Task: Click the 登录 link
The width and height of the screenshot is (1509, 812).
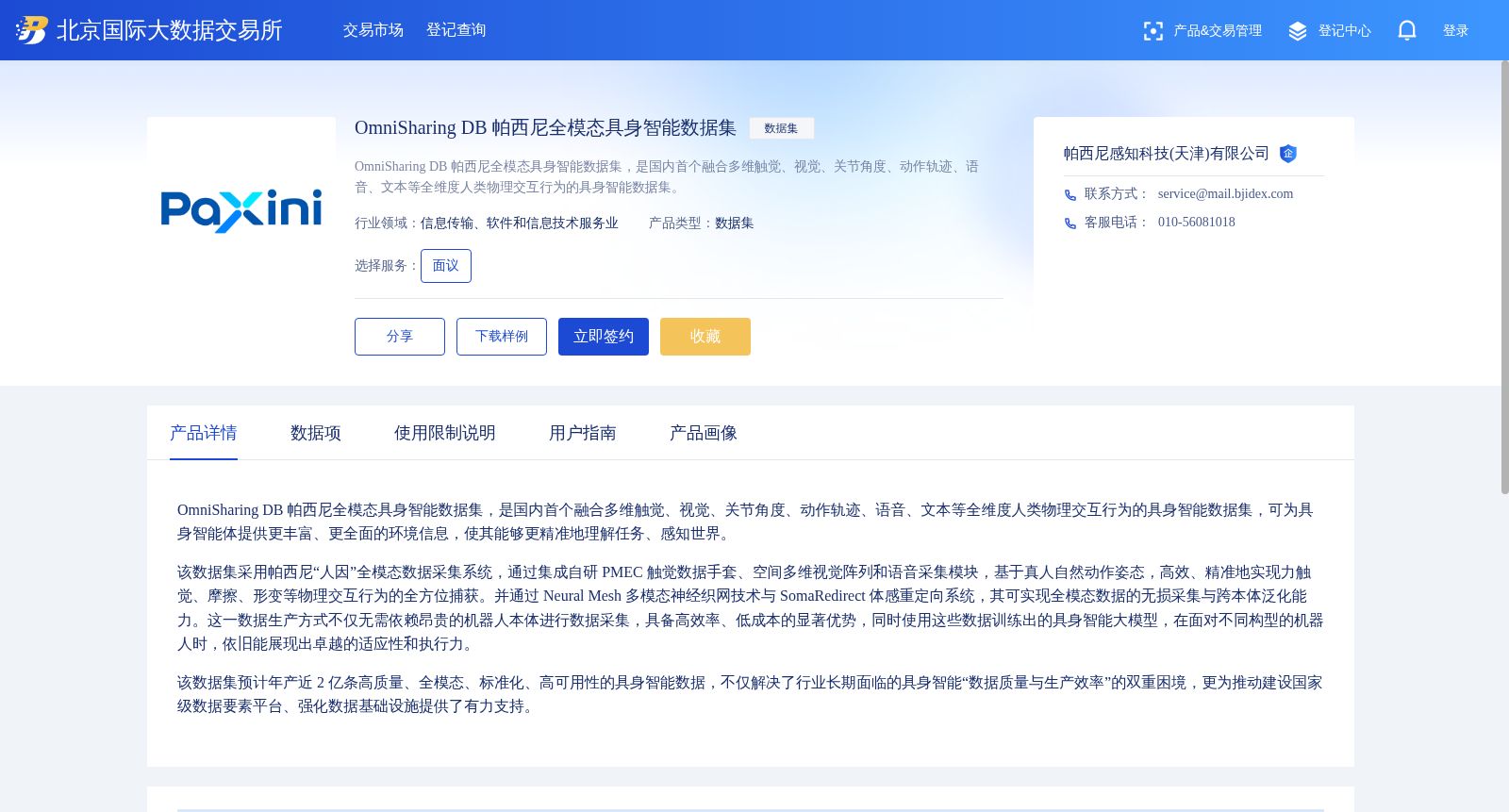Action: (x=1456, y=31)
